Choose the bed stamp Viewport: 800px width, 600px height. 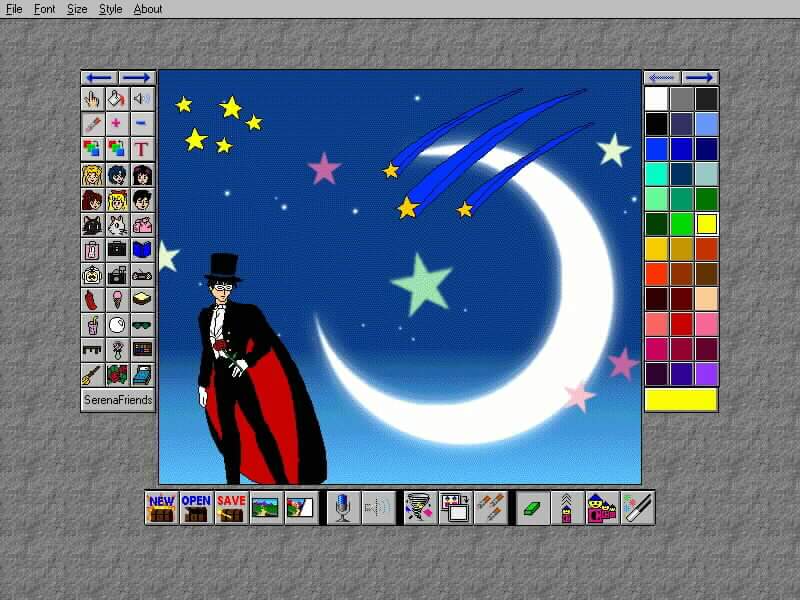point(142,375)
